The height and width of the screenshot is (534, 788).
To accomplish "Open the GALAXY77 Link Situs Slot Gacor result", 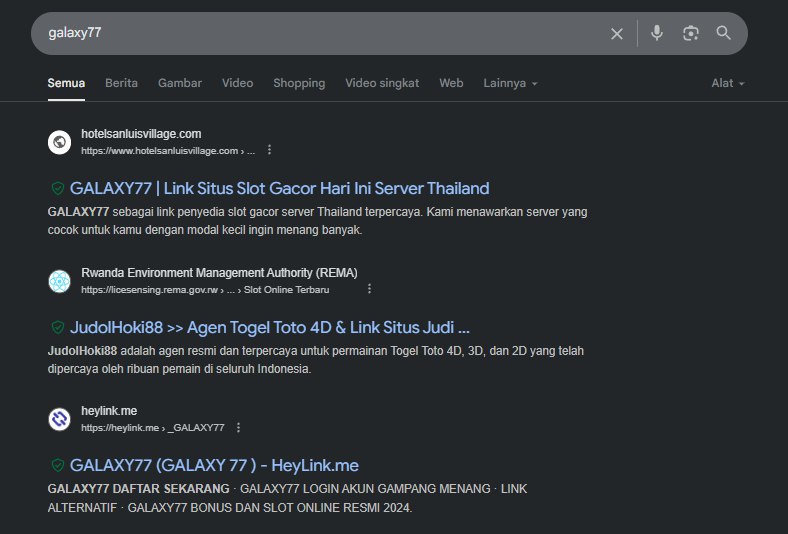I will [279, 188].
